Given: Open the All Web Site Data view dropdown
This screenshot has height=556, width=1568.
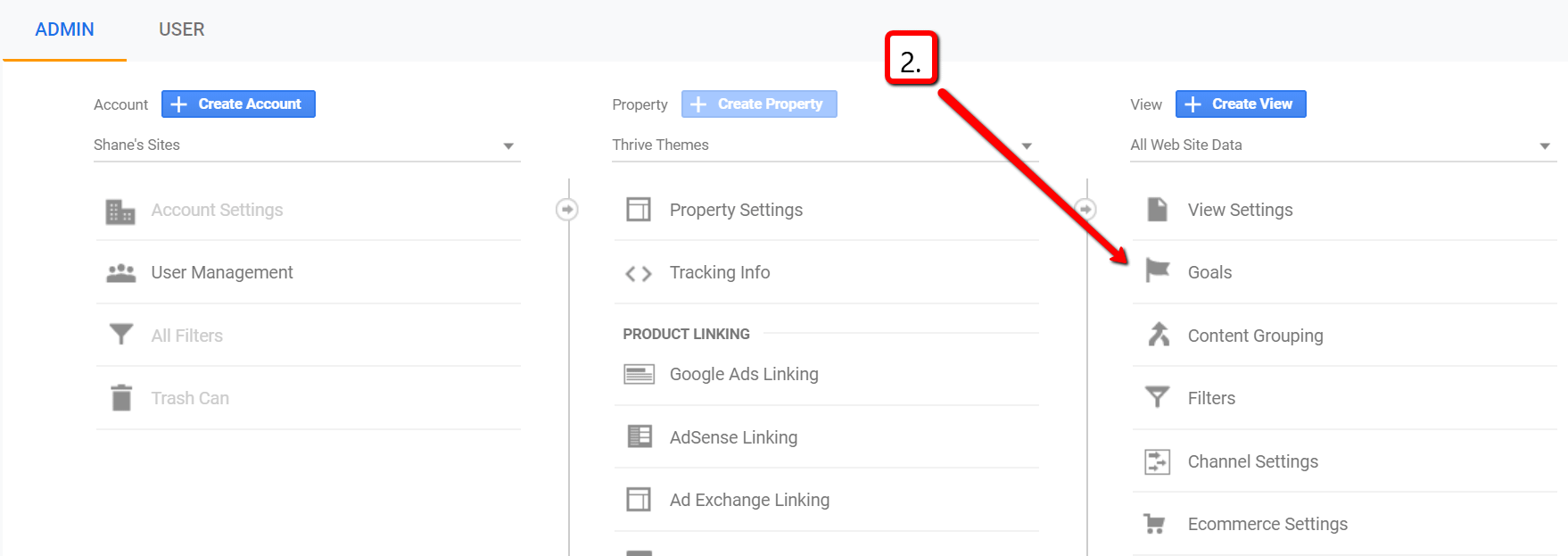Looking at the screenshot, I should 1544,145.
